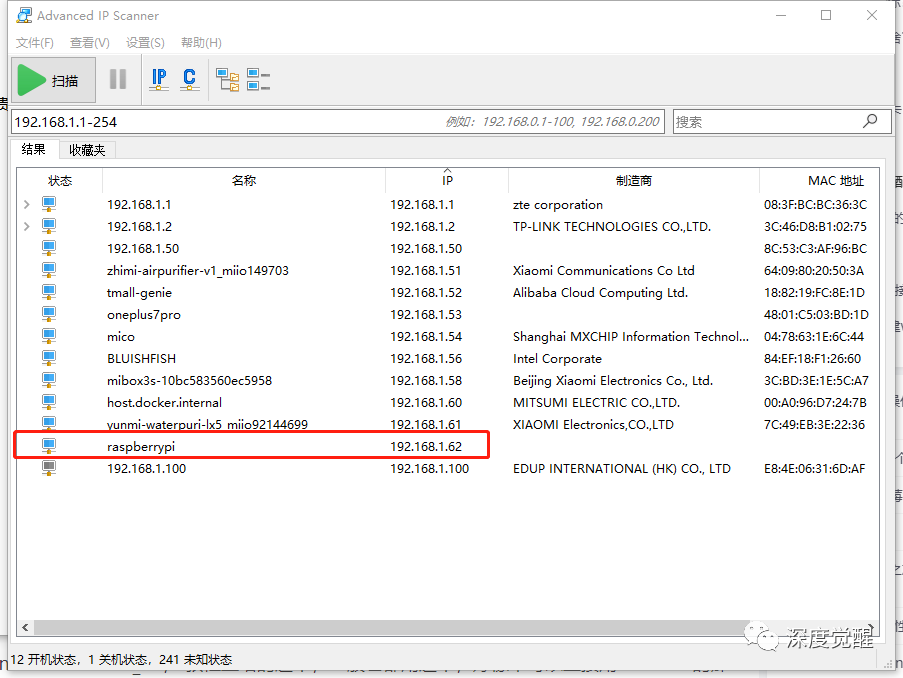Click manufacturer EDUP INTERNATIONAL (HK) CO., LTD
Viewport: 903px width, 678px height.
[622, 468]
